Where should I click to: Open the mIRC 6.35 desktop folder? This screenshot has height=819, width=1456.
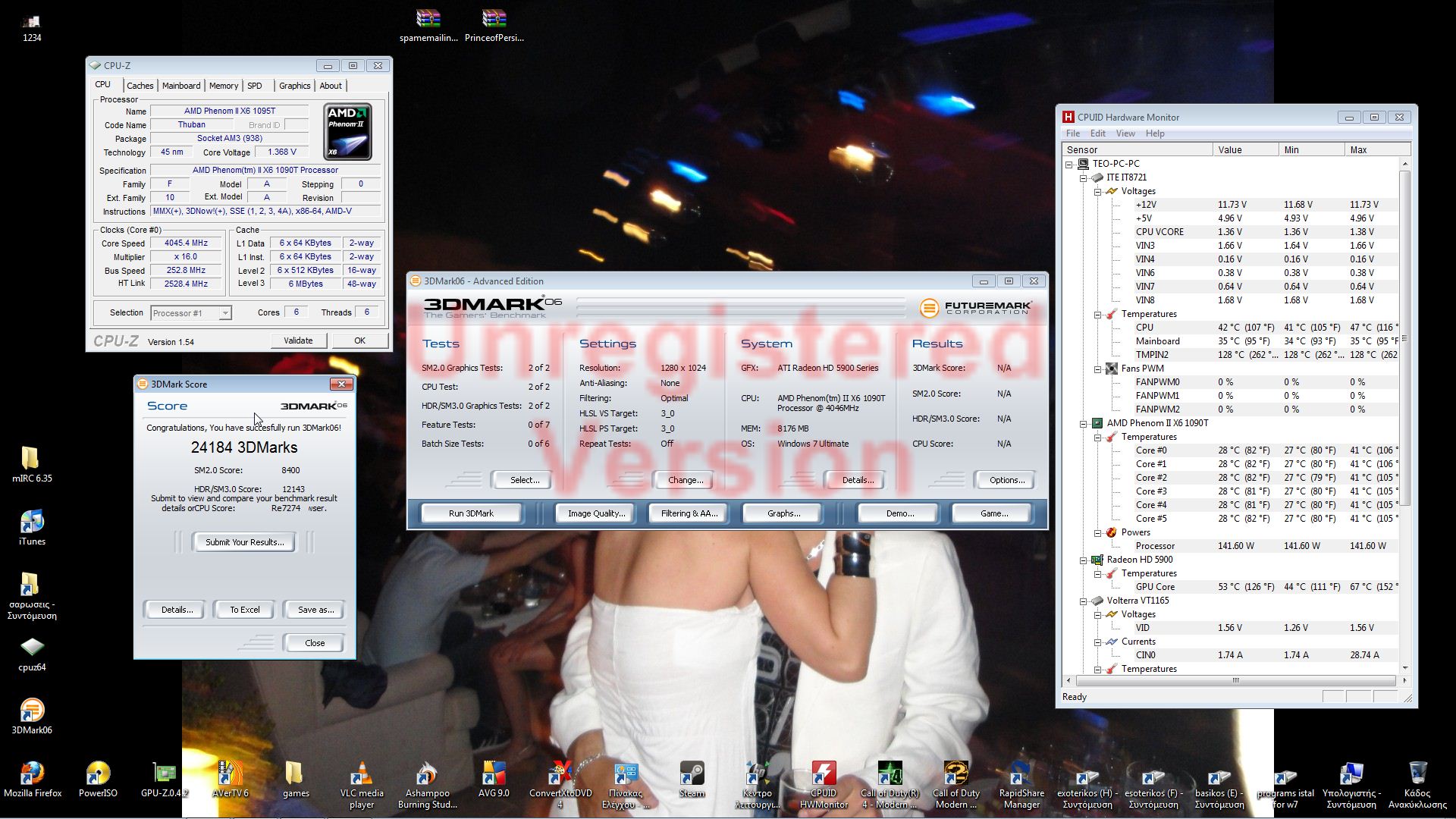coord(31,464)
